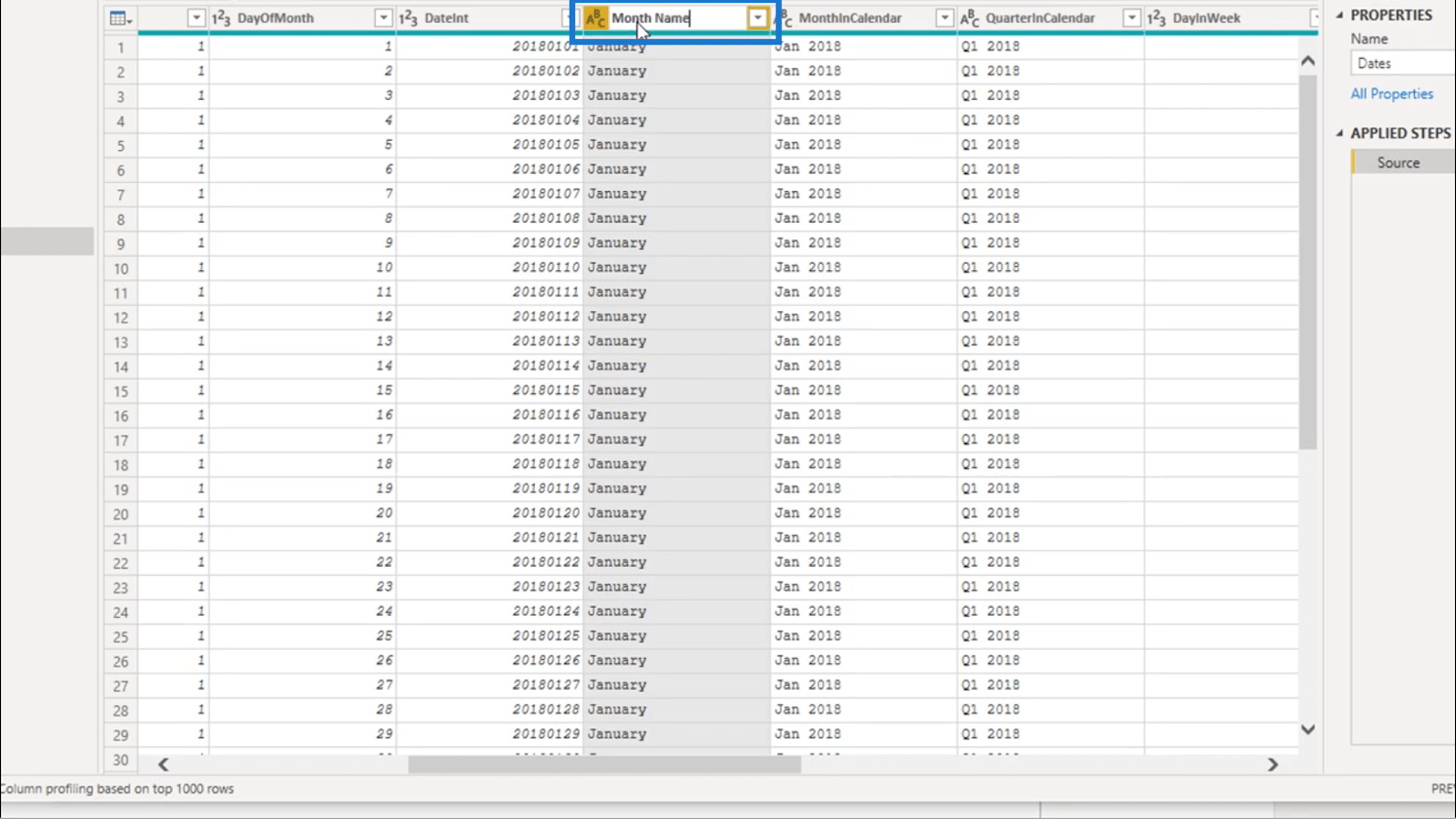Click the query Name field containing Dates
Image resolution: width=1456 pixels, height=819 pixels.
[1401, 64]
